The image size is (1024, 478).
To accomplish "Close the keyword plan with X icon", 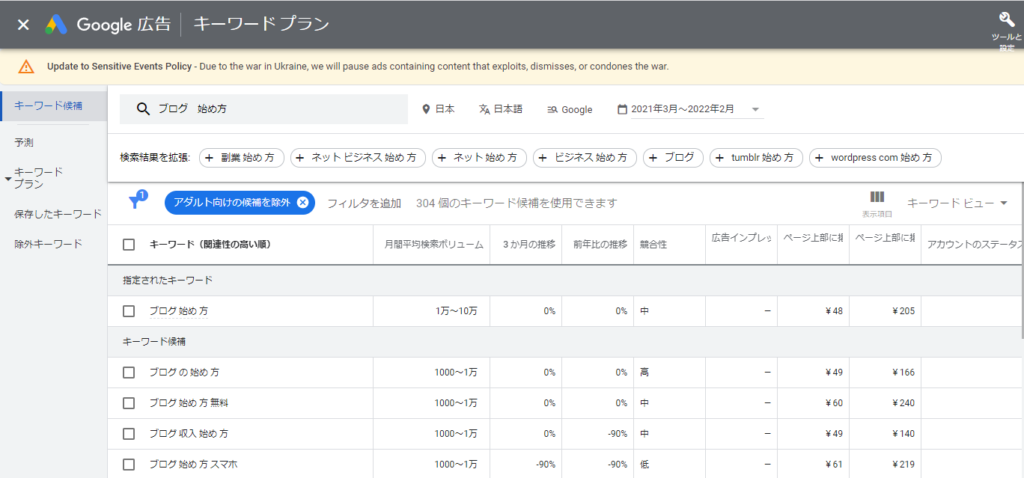I will click(23, 25).
